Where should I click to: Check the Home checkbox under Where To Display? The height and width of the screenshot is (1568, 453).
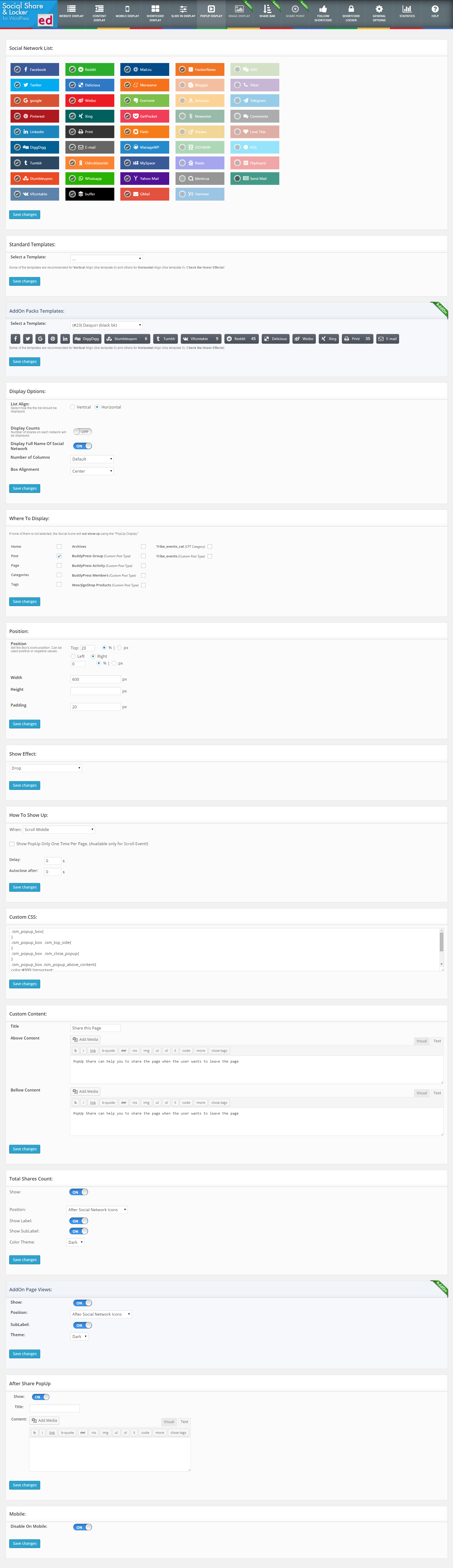pos(59,547)
